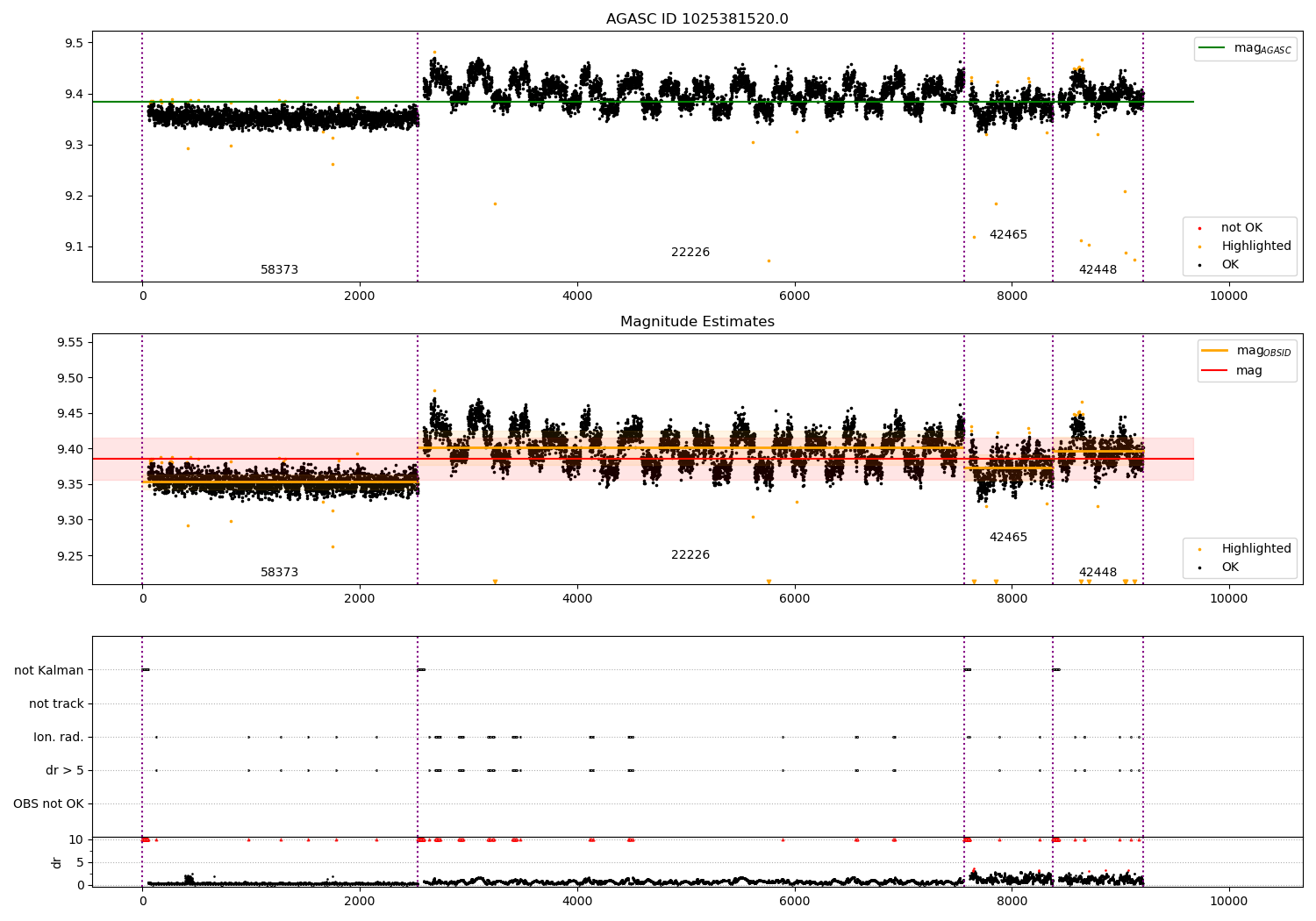1316x921 pixels.
Task: Click the 'not Kalman' axis label
Action: 49,671
